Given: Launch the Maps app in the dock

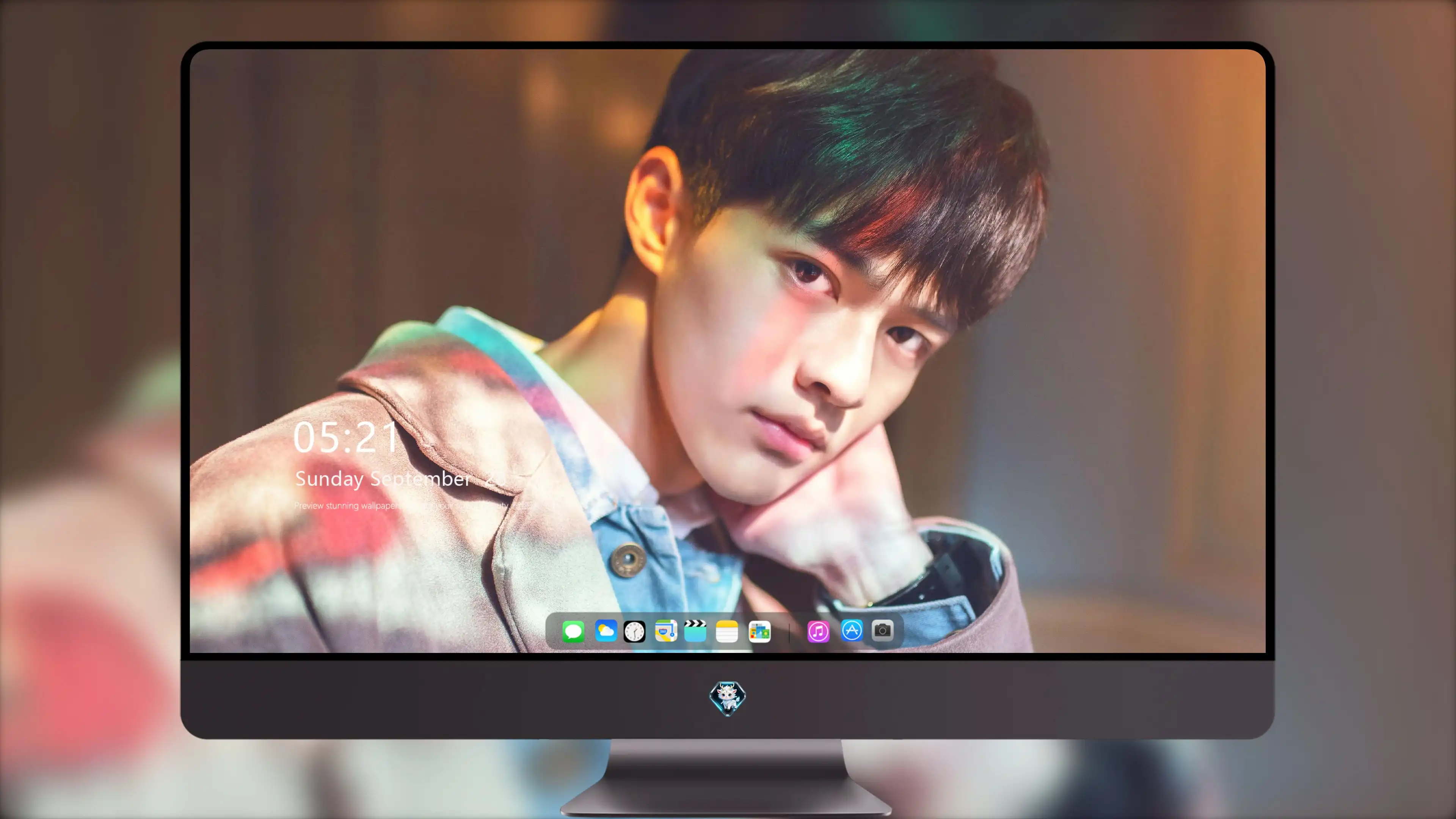Looking at the screenshot, I should pos(666,631).
